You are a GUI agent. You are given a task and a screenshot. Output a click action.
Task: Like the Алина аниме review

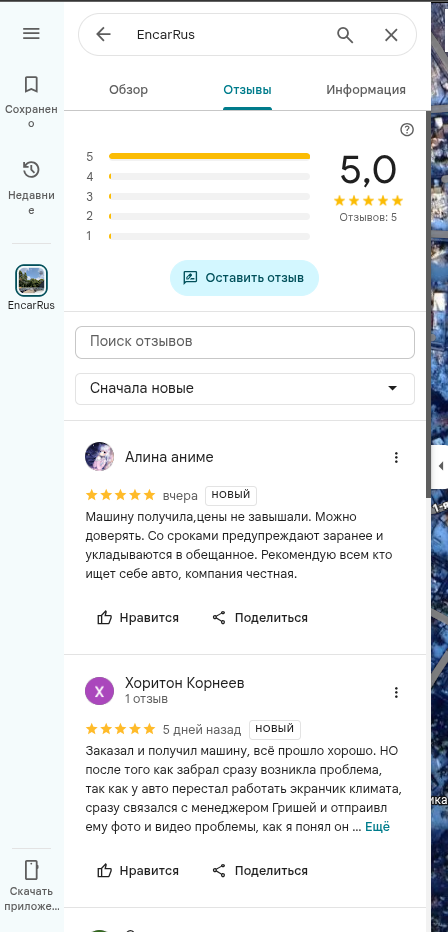click(138, 618)
